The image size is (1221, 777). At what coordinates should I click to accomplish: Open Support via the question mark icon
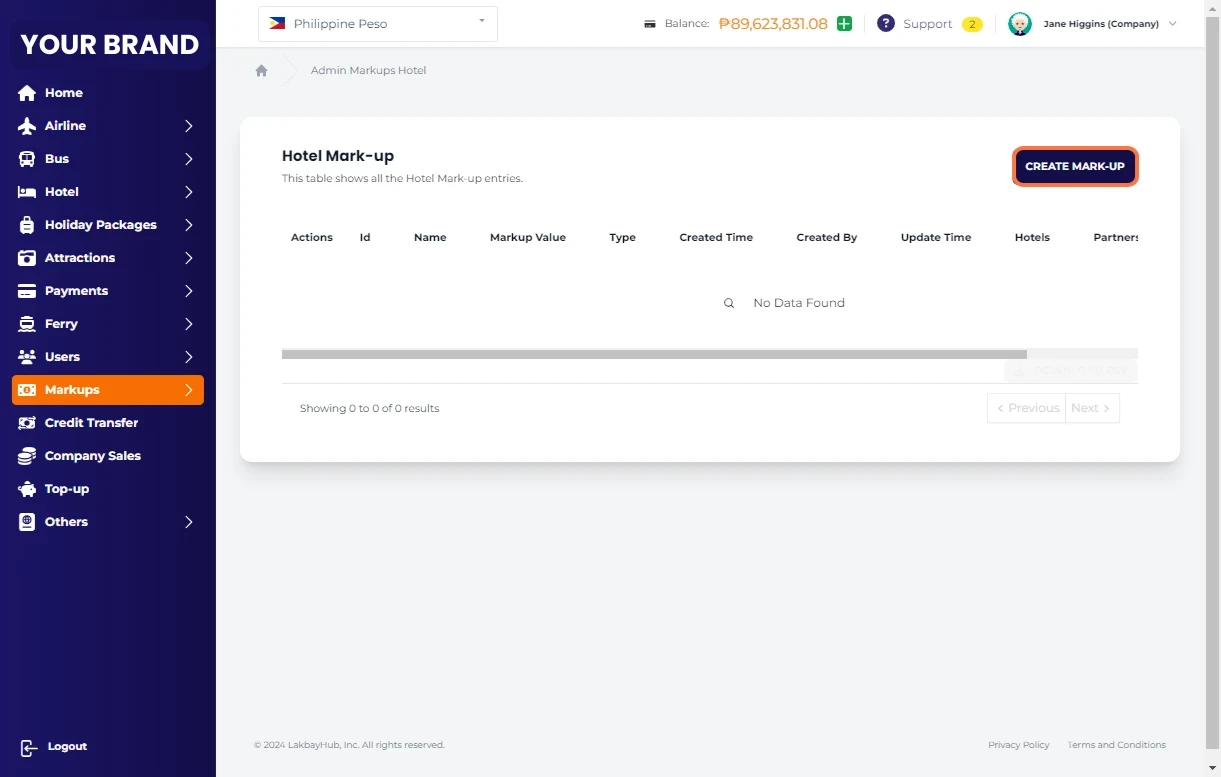[x=885, y=24]
